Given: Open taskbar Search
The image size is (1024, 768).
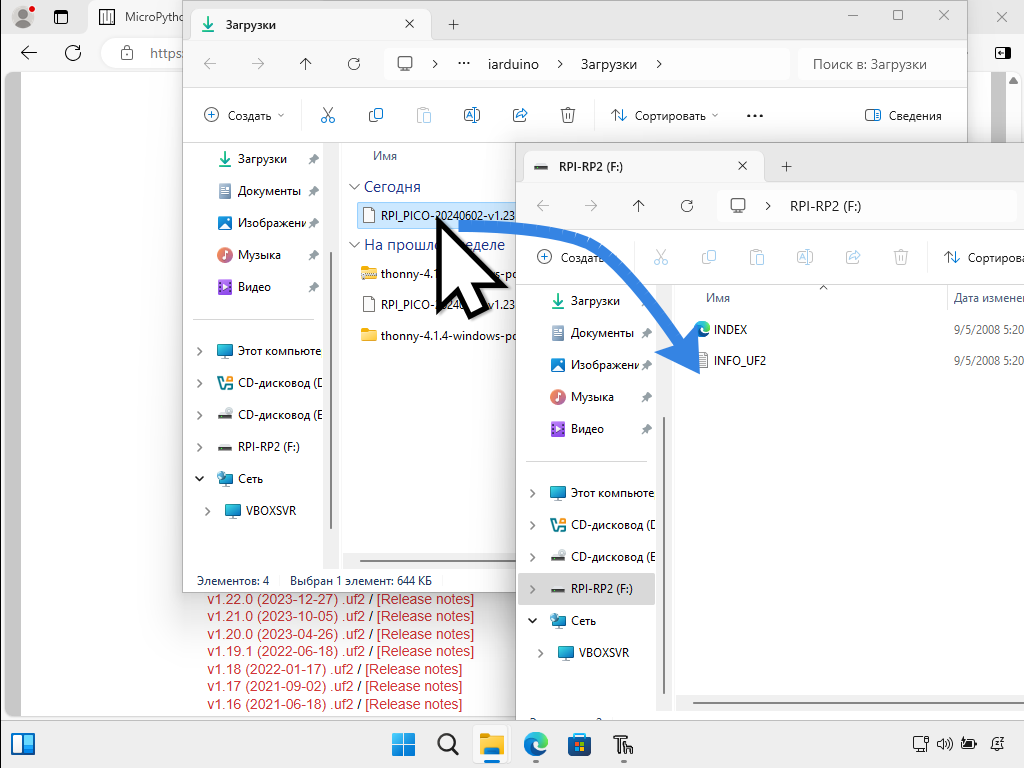Looking at the screenshot, I should point(447,744).
